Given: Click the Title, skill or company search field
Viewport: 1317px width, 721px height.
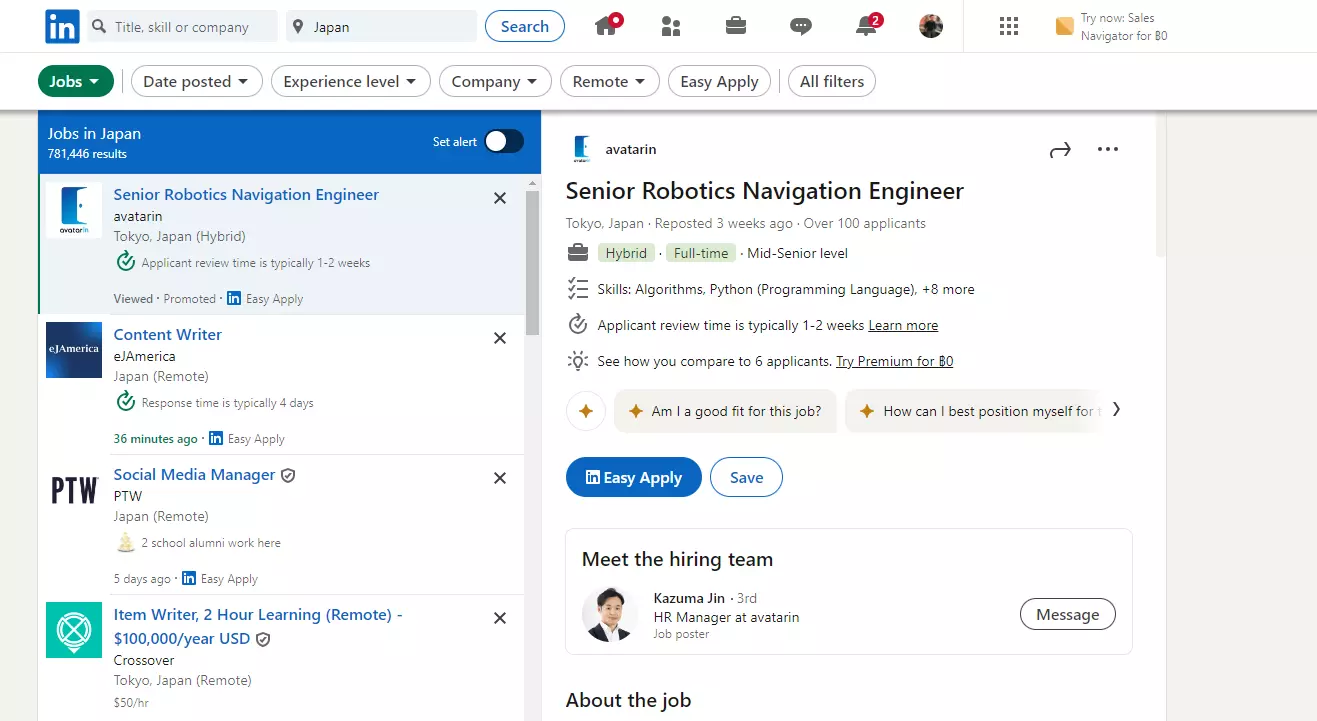Looking at the screenshot, I should 182,27.
